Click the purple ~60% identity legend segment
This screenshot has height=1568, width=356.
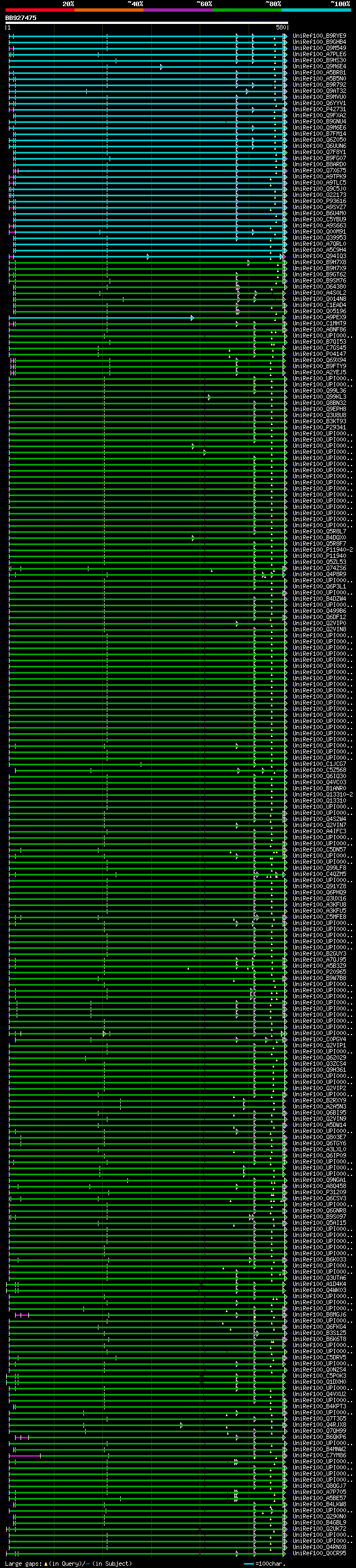point(179,11)
